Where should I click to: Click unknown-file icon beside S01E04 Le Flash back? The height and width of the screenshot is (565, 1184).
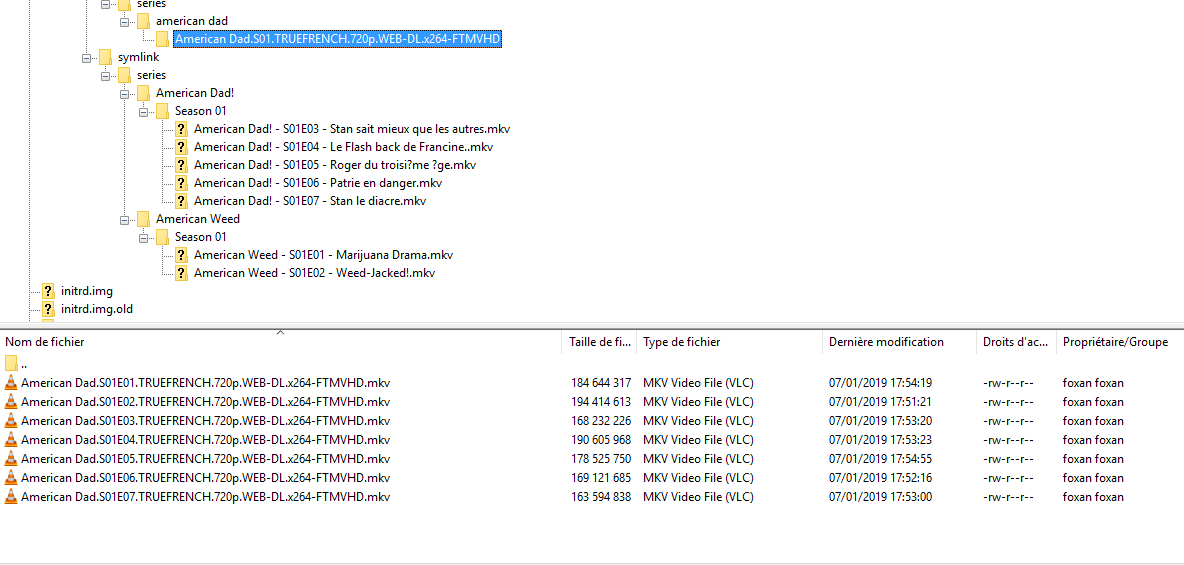[x=181, y=147]
